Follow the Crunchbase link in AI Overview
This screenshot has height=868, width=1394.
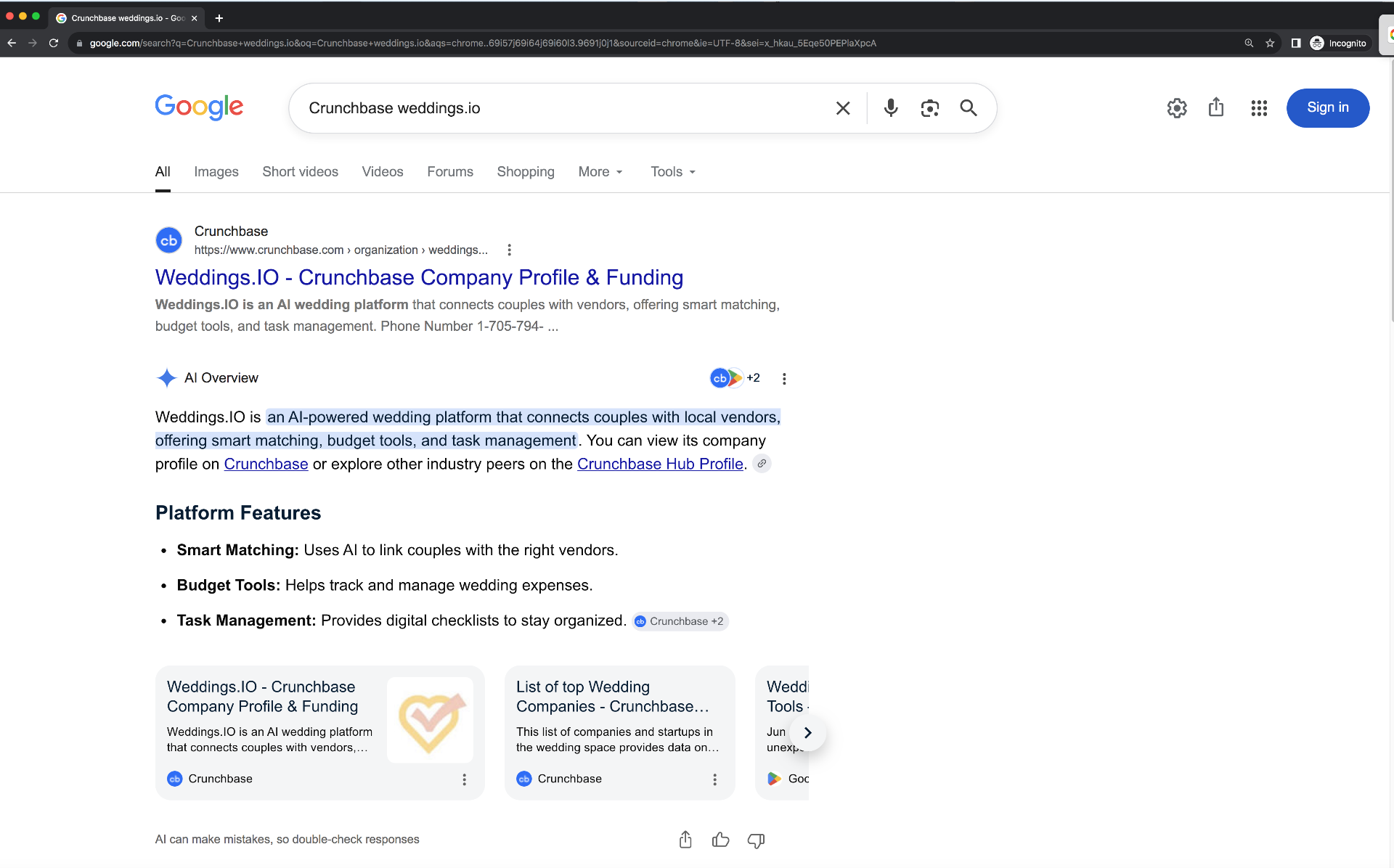[x=266, y=464]
